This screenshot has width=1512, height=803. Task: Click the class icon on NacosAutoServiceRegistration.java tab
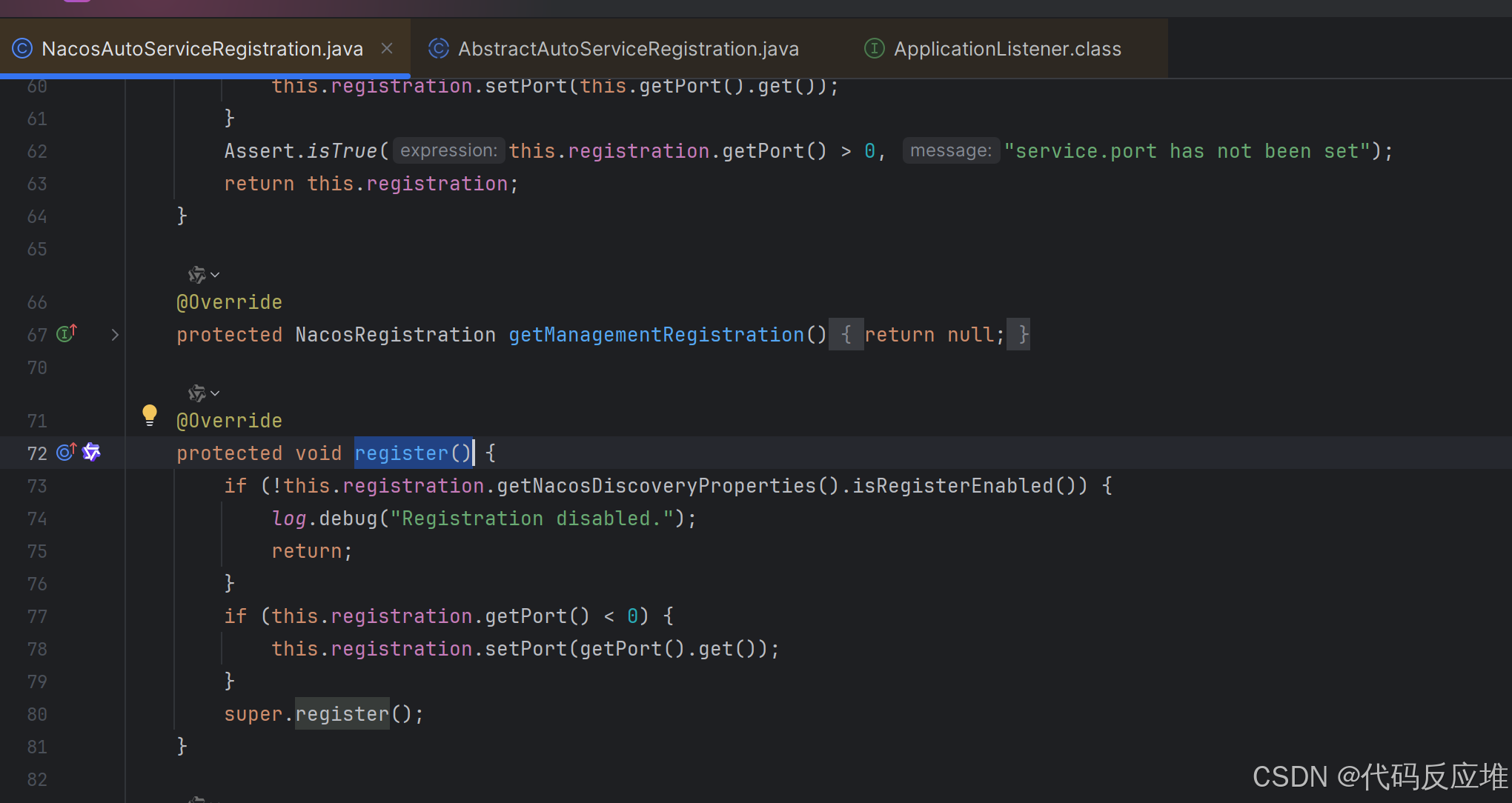click(22, 49)
